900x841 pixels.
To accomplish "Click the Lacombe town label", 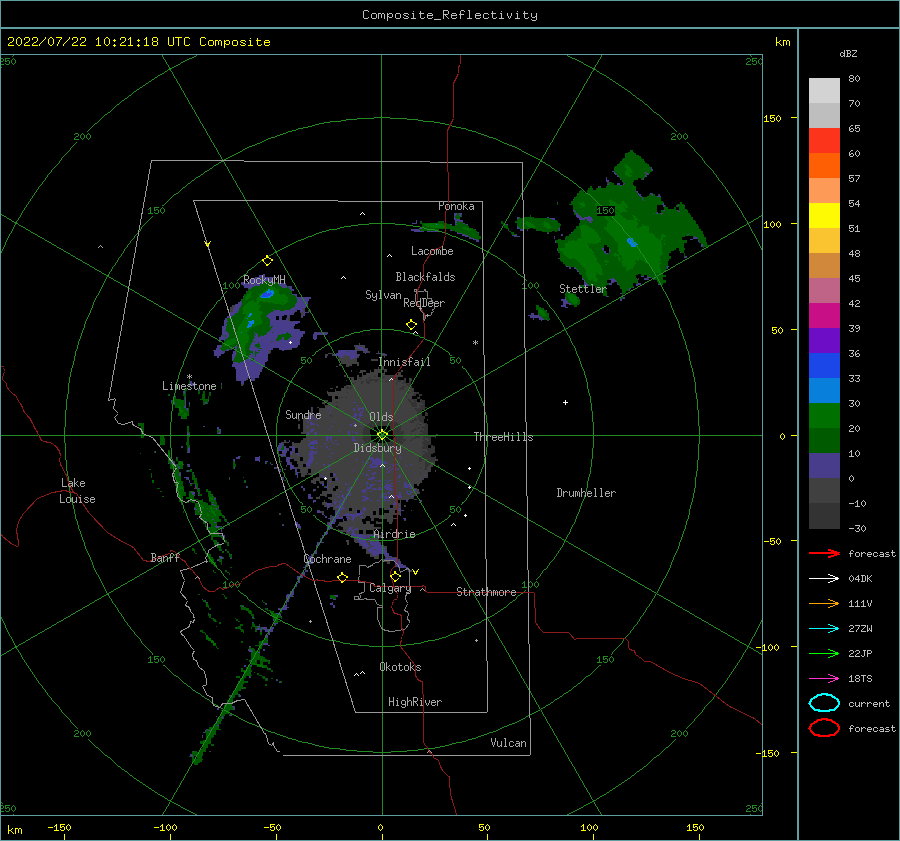I will click(x=432, y=251).
